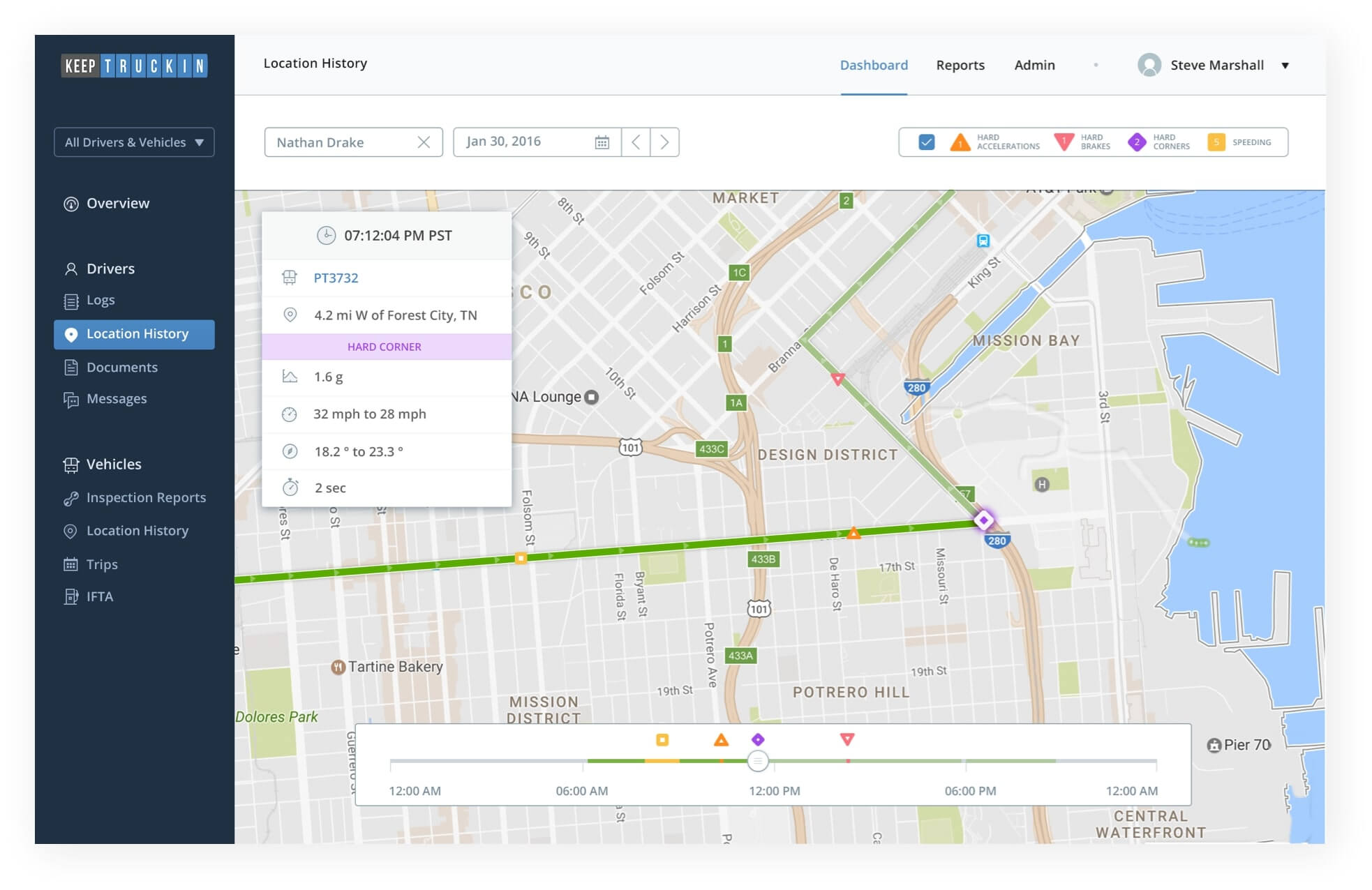Expand the All Drivers & Vehicles dropdown
The height and width of the screenshot is (890, 1372).
(133, 142)
